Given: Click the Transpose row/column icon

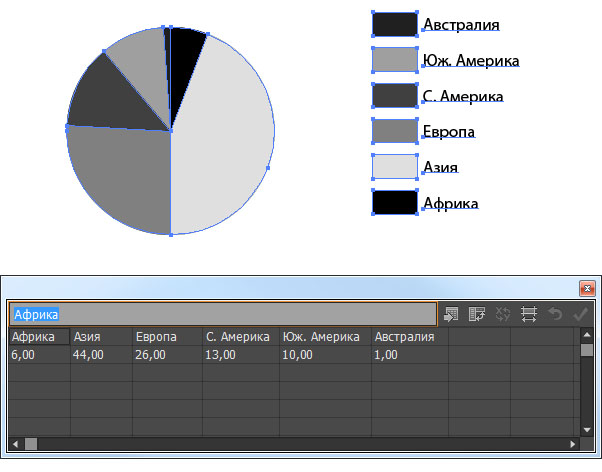Looking at the screenshot, I should coord(478,314).
